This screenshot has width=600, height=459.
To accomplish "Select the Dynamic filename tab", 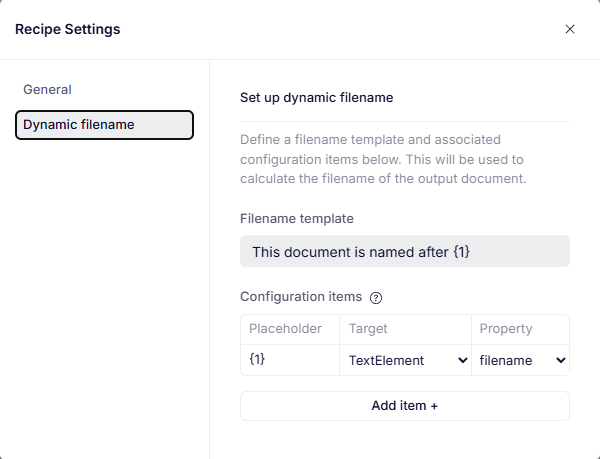I will point(104,125).
